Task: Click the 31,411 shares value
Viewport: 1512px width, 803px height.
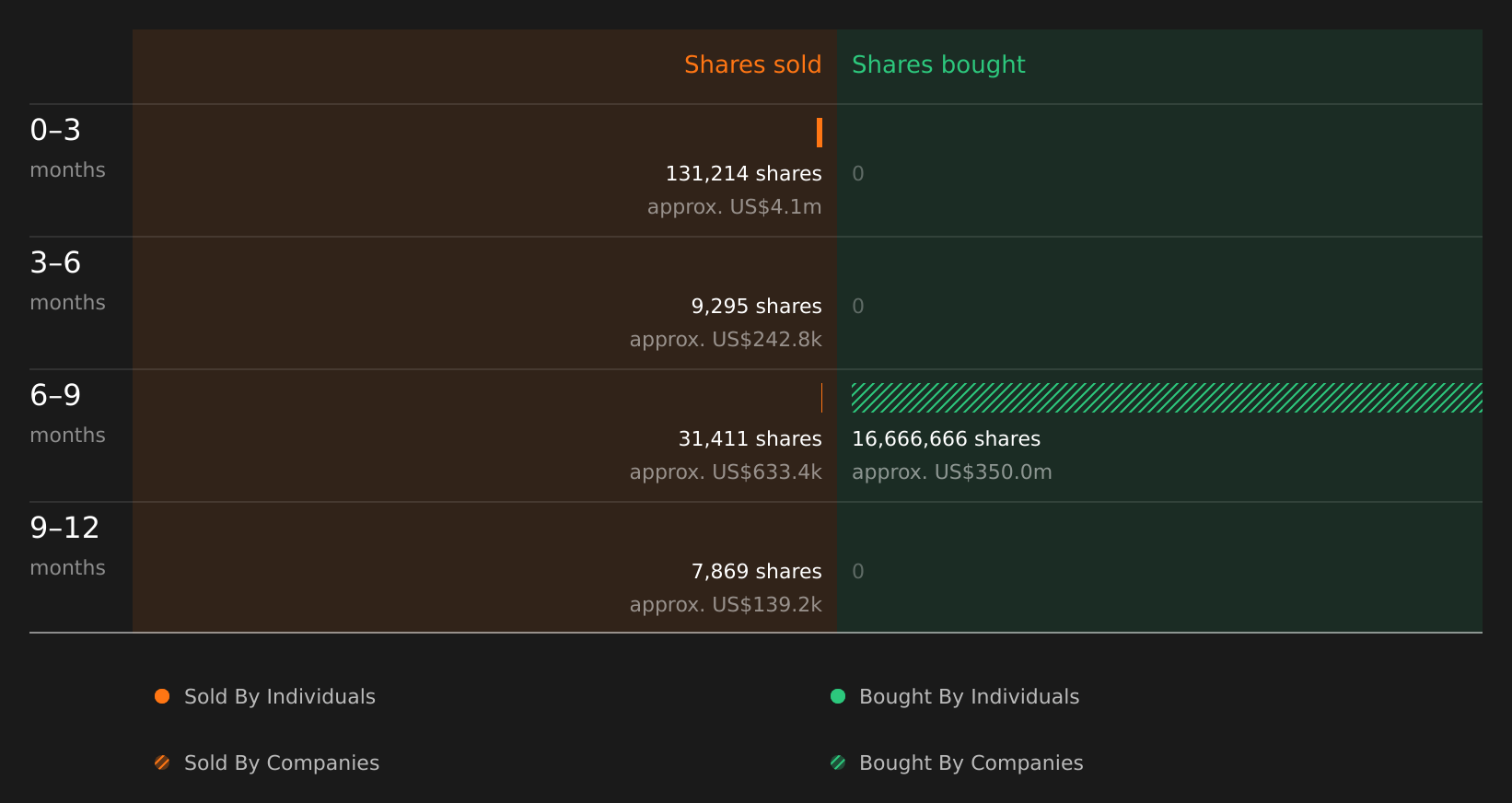Action: click(x=750, y=438)
